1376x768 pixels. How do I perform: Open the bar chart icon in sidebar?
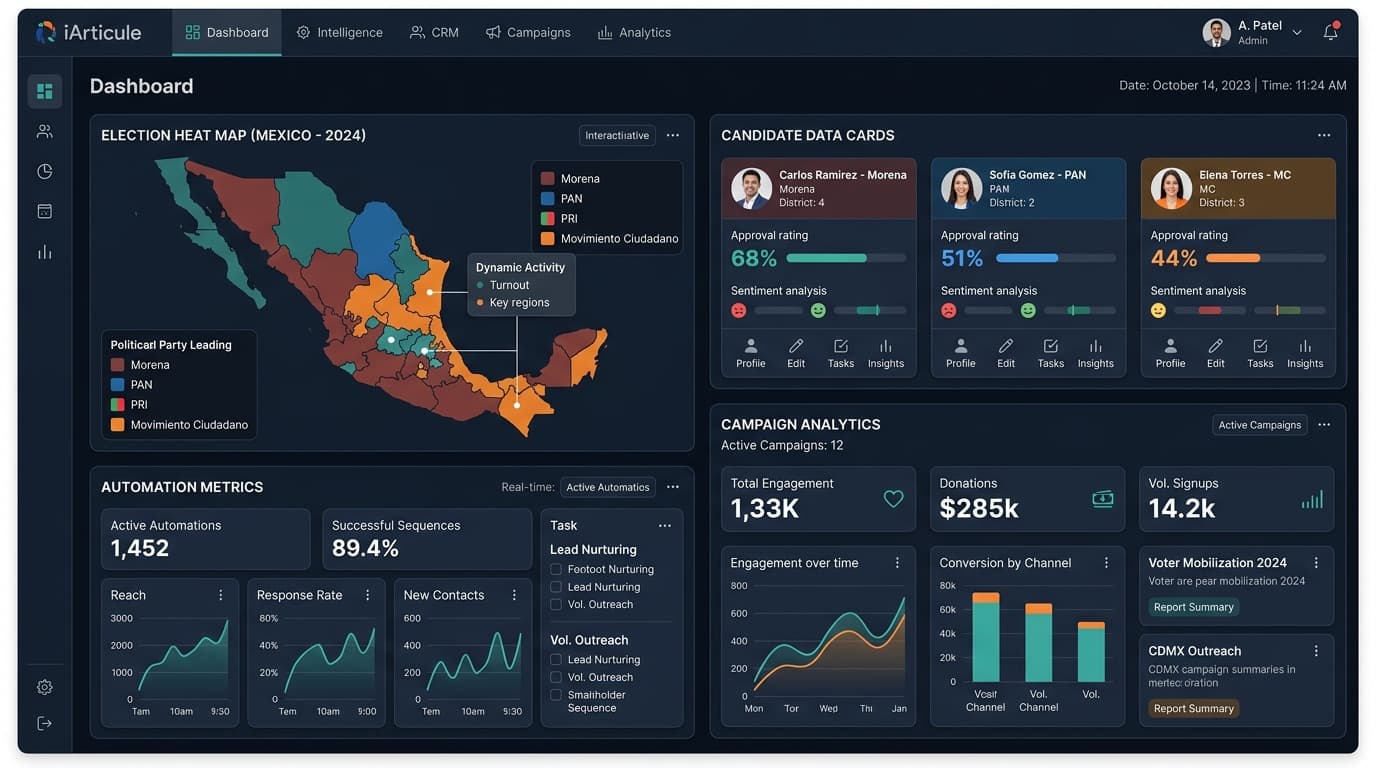[44, 252]
